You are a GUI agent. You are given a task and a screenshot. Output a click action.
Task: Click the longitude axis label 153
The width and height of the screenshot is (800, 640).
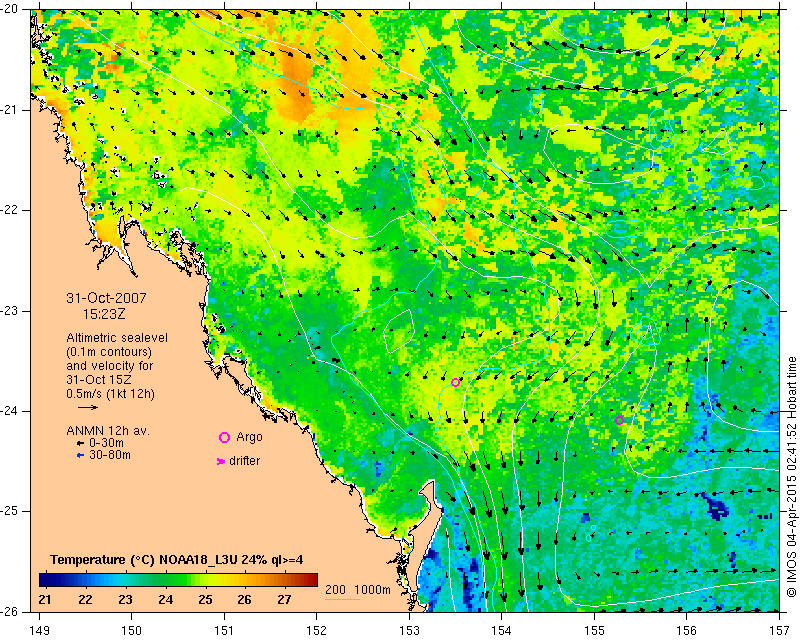click(409, 630)
